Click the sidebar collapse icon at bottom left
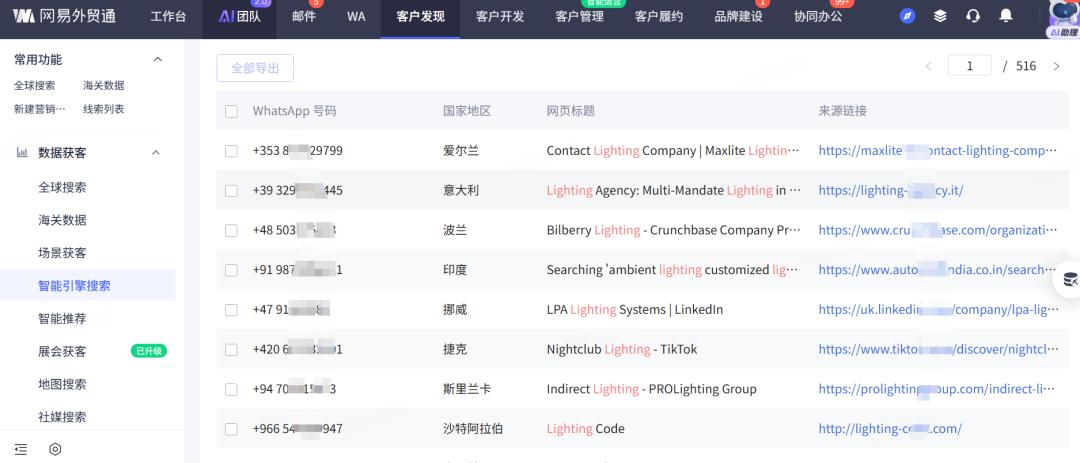The width and height of the screenshot is (1080, 463). coord(21,449)
